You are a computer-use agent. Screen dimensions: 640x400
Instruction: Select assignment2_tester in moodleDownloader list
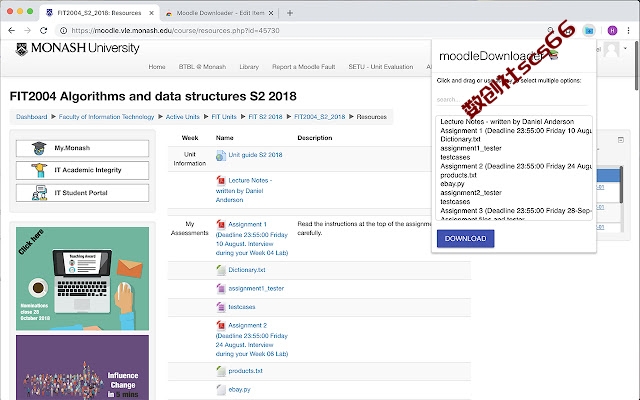click(471, 193)
